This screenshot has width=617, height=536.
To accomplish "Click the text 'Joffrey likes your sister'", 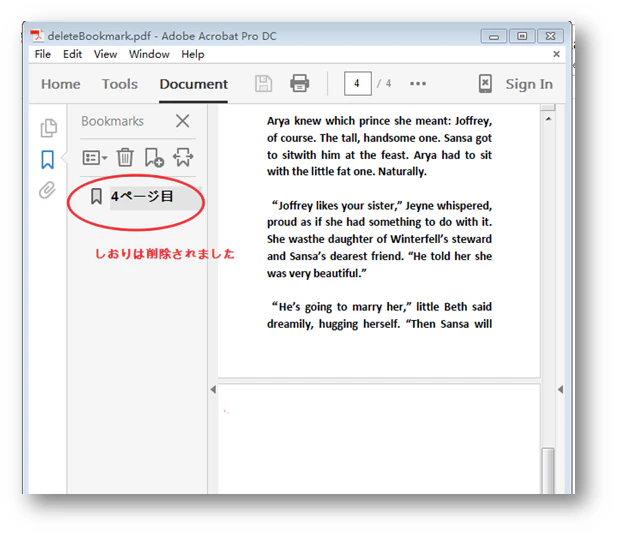I will (x=337, y=205).
